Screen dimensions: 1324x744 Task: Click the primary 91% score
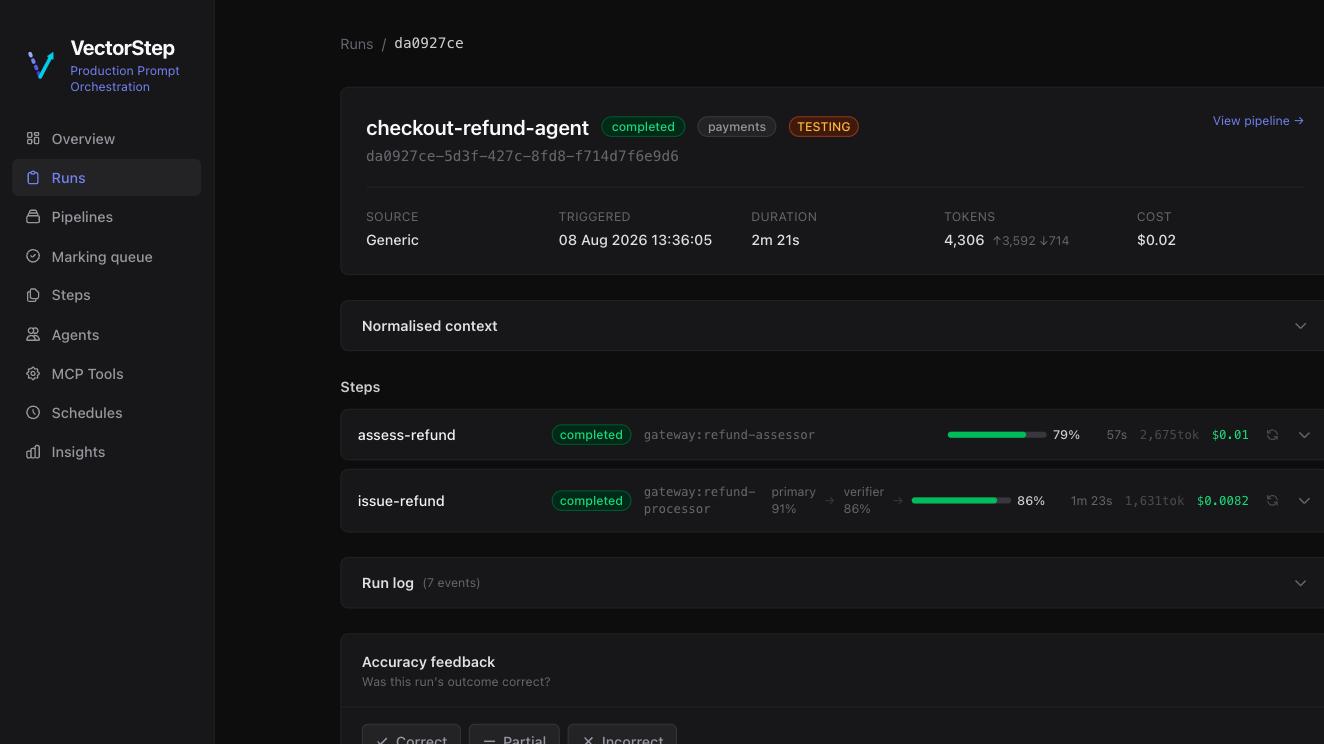coord(794,500)
